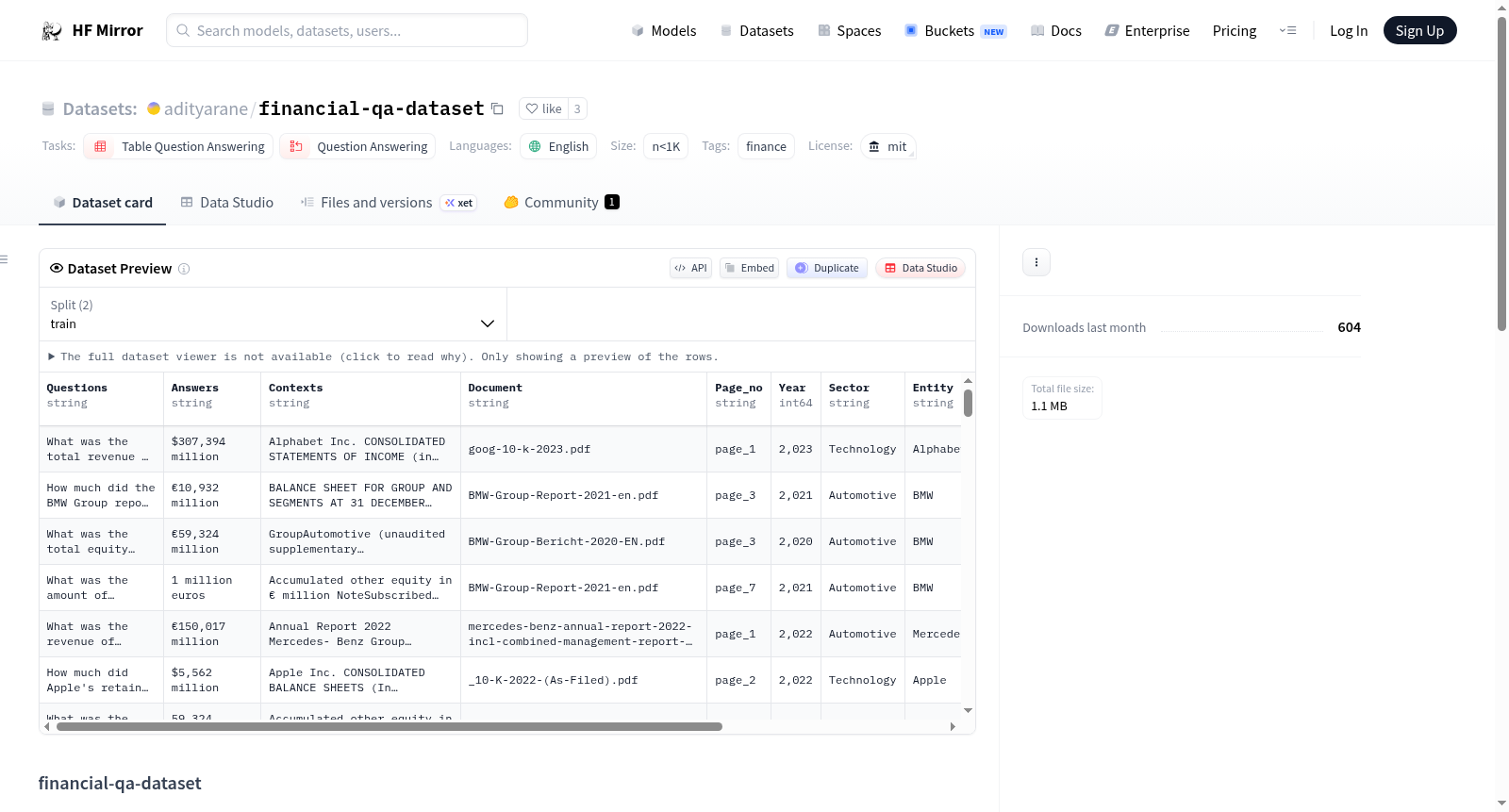Image resolution: width=1509 pixels, height=812 pixels.
Task: Click the adityarane user avatar icon
Action: [x=154, y=108]
